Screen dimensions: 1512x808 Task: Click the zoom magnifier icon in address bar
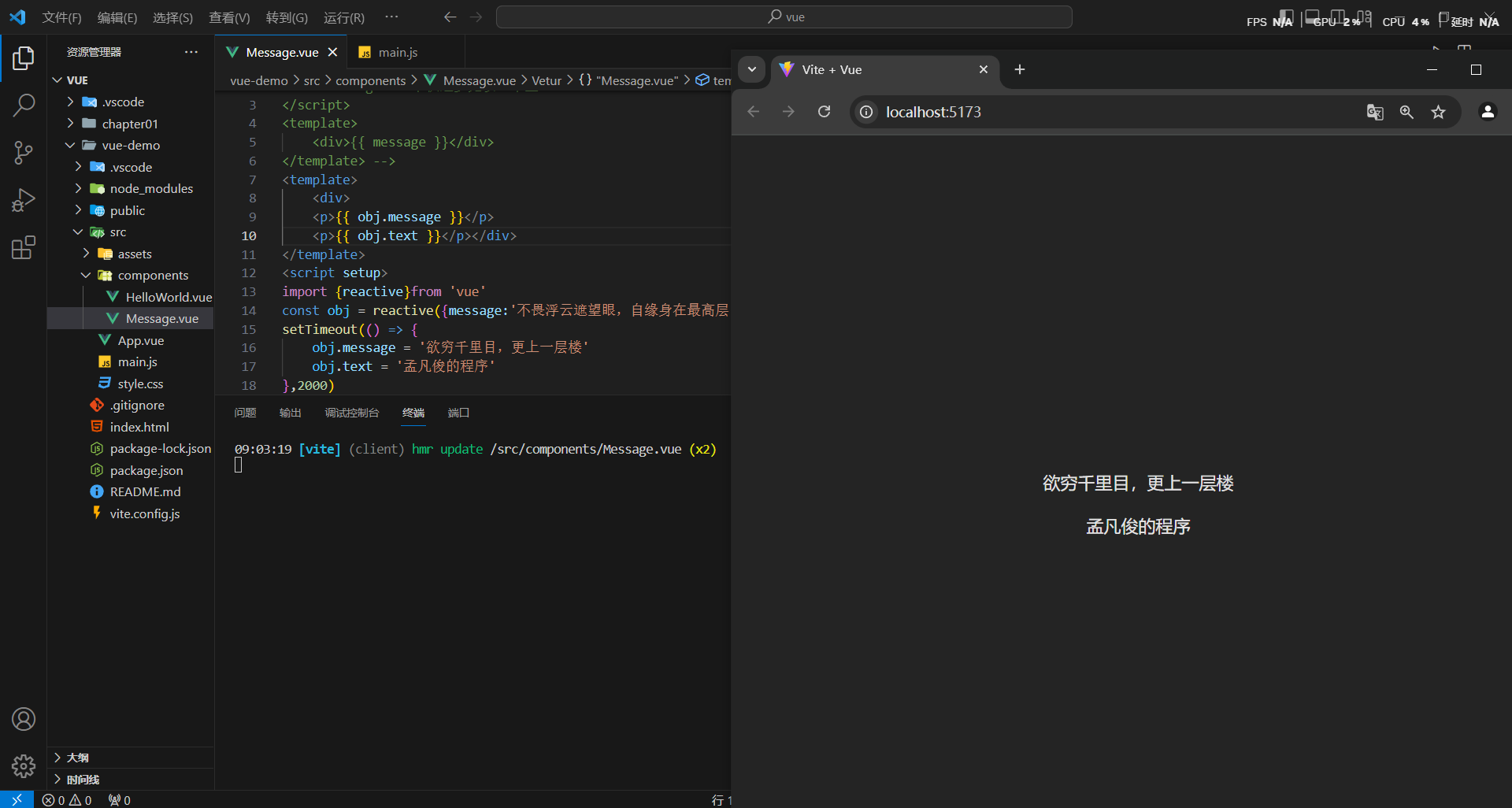point(1406,112)
